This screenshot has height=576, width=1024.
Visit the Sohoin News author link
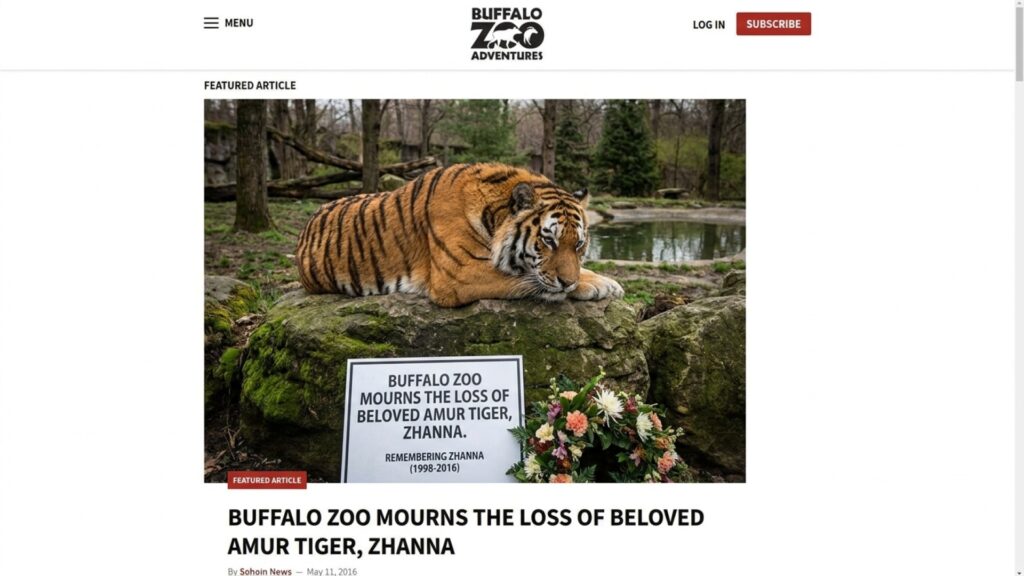click(265, 571)
